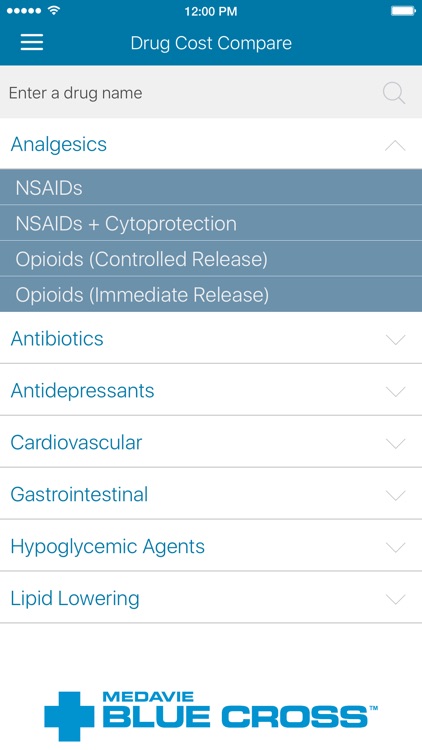Expand the Antidepressants chevron
The height and width of the screenshot is (750, 422).
coord(395,392)
